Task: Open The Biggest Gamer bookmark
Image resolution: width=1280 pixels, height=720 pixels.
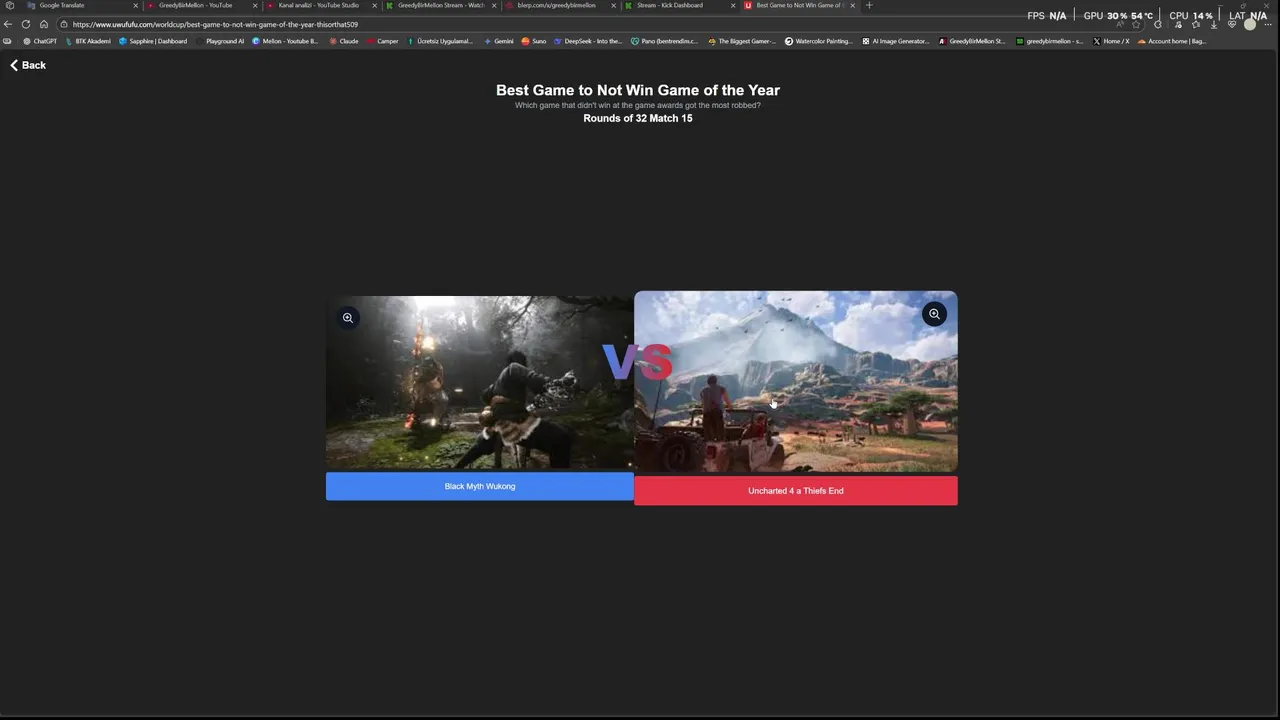Action: click(x=742, y=41)
